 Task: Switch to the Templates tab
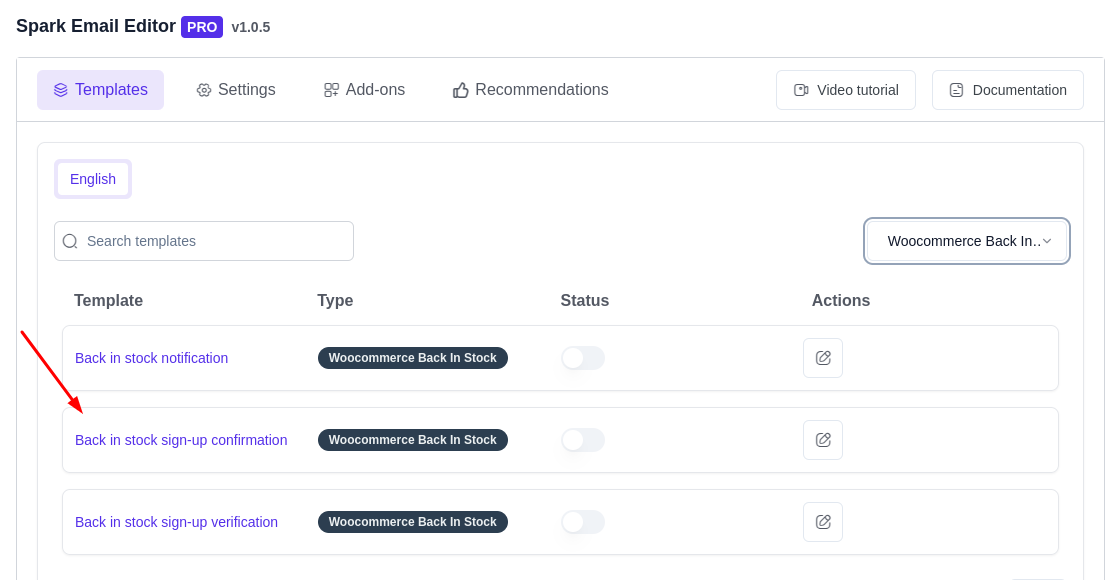(x=100, y=90)
